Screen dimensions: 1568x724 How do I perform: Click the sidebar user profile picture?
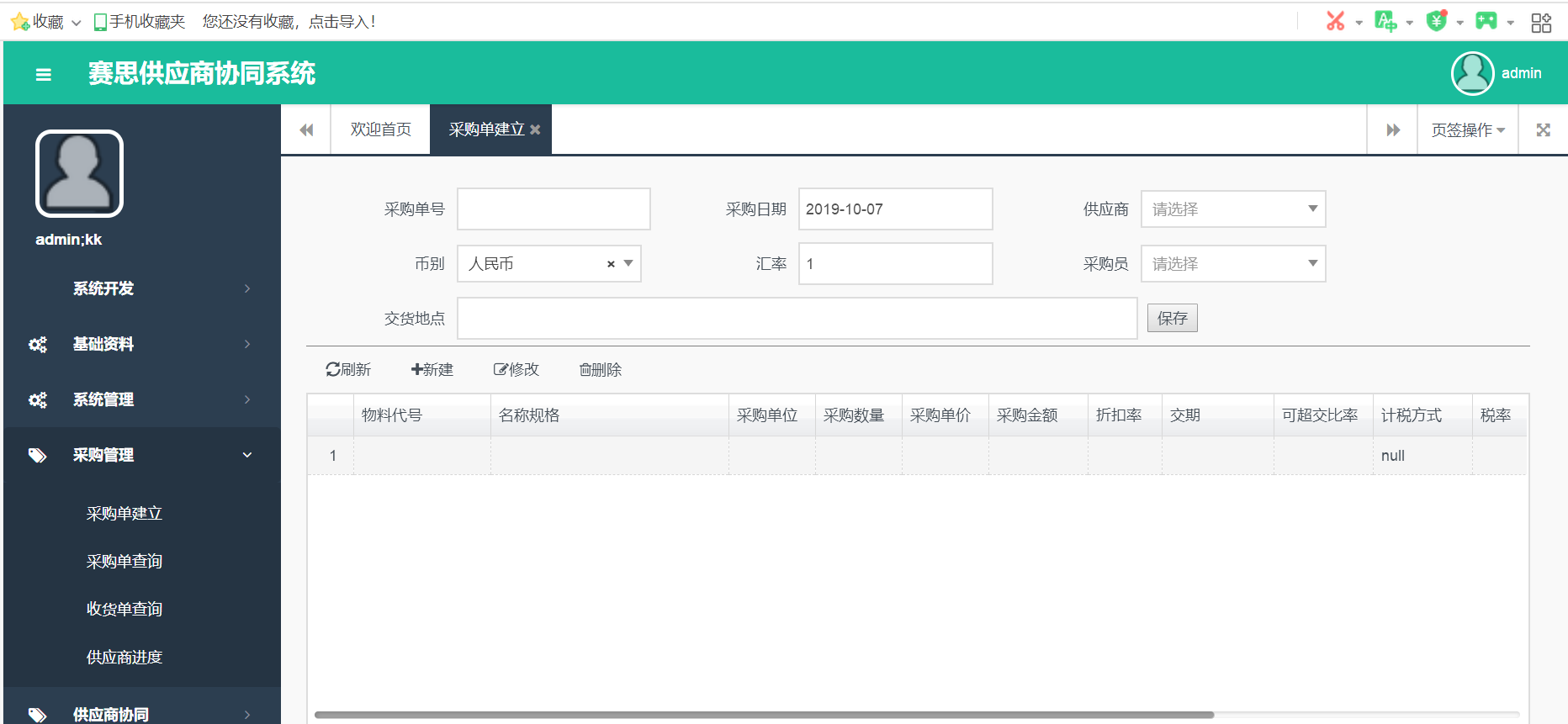pyautogui.click(x=79, y=173)
